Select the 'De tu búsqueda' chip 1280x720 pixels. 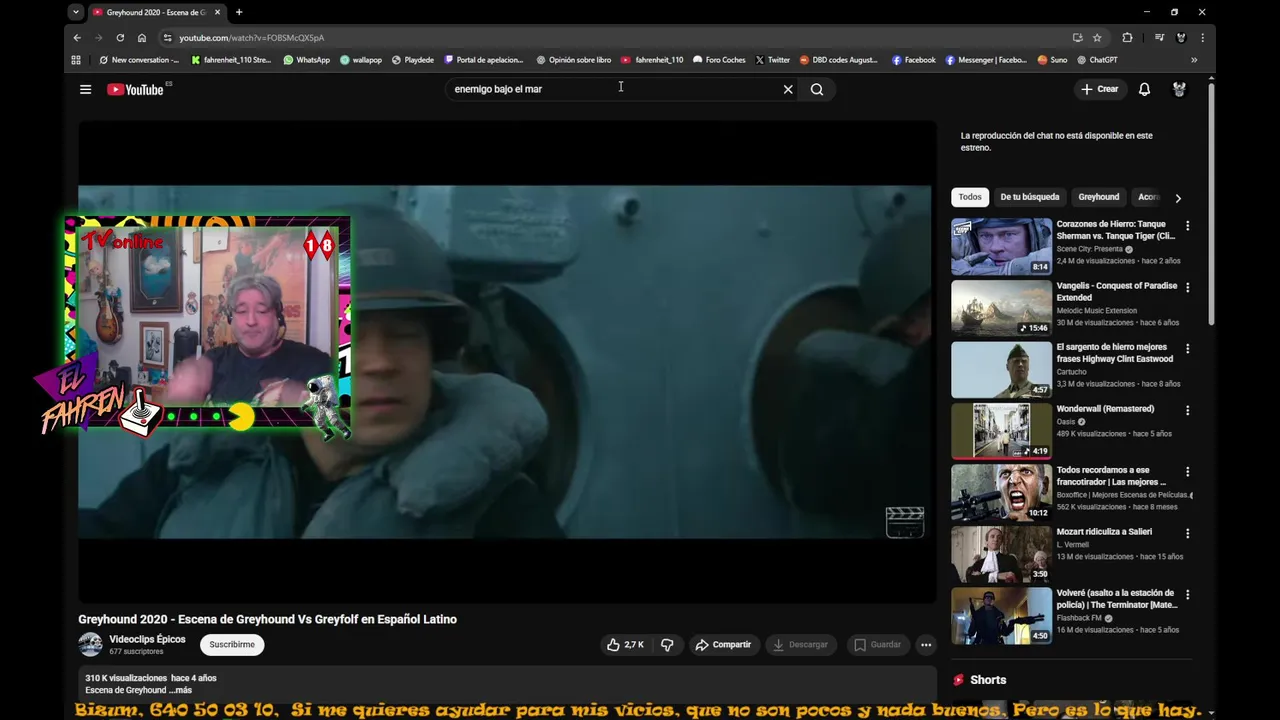[1029, 197]
